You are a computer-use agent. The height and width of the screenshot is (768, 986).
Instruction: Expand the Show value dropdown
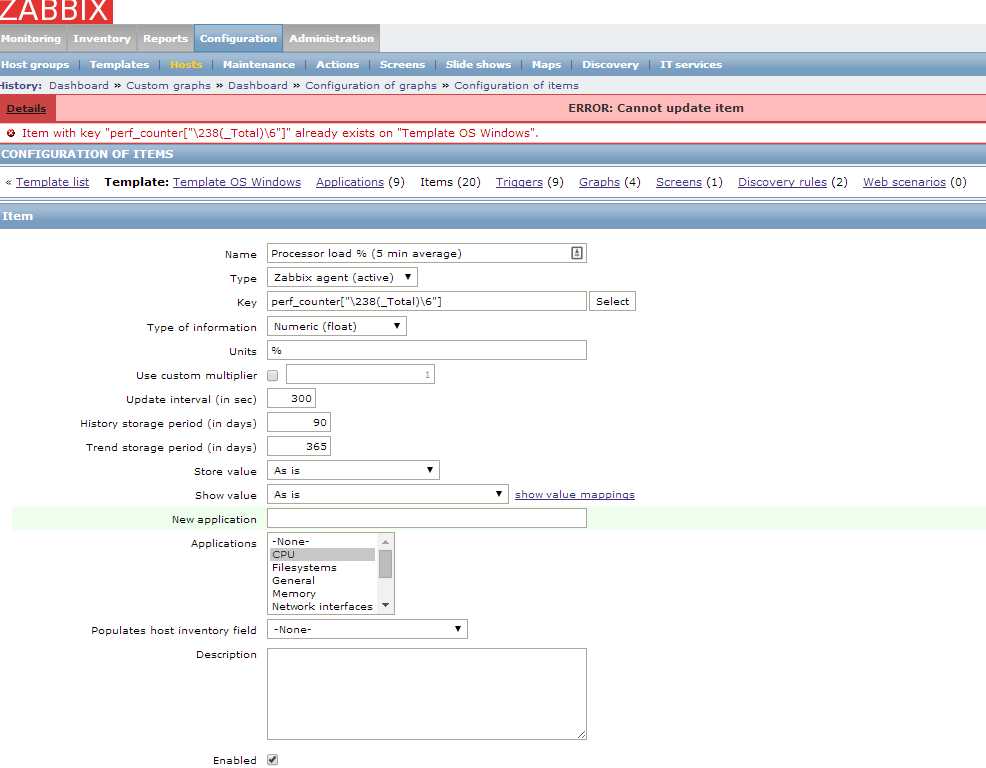[x=388, y=494]
